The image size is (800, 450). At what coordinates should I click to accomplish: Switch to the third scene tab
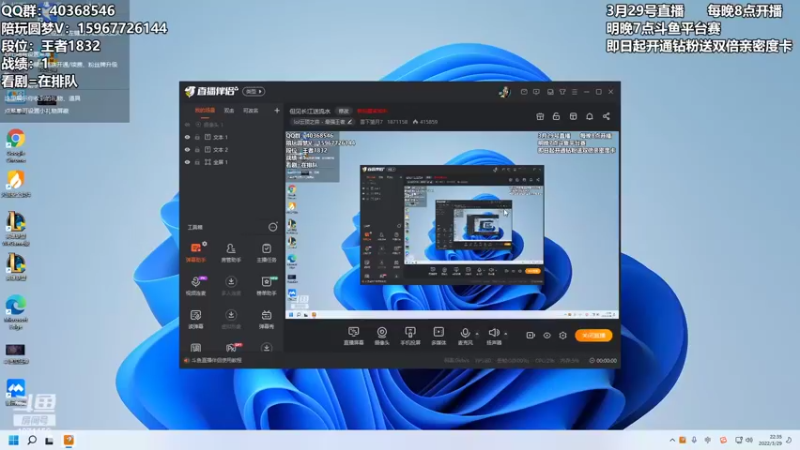(250, 111)
